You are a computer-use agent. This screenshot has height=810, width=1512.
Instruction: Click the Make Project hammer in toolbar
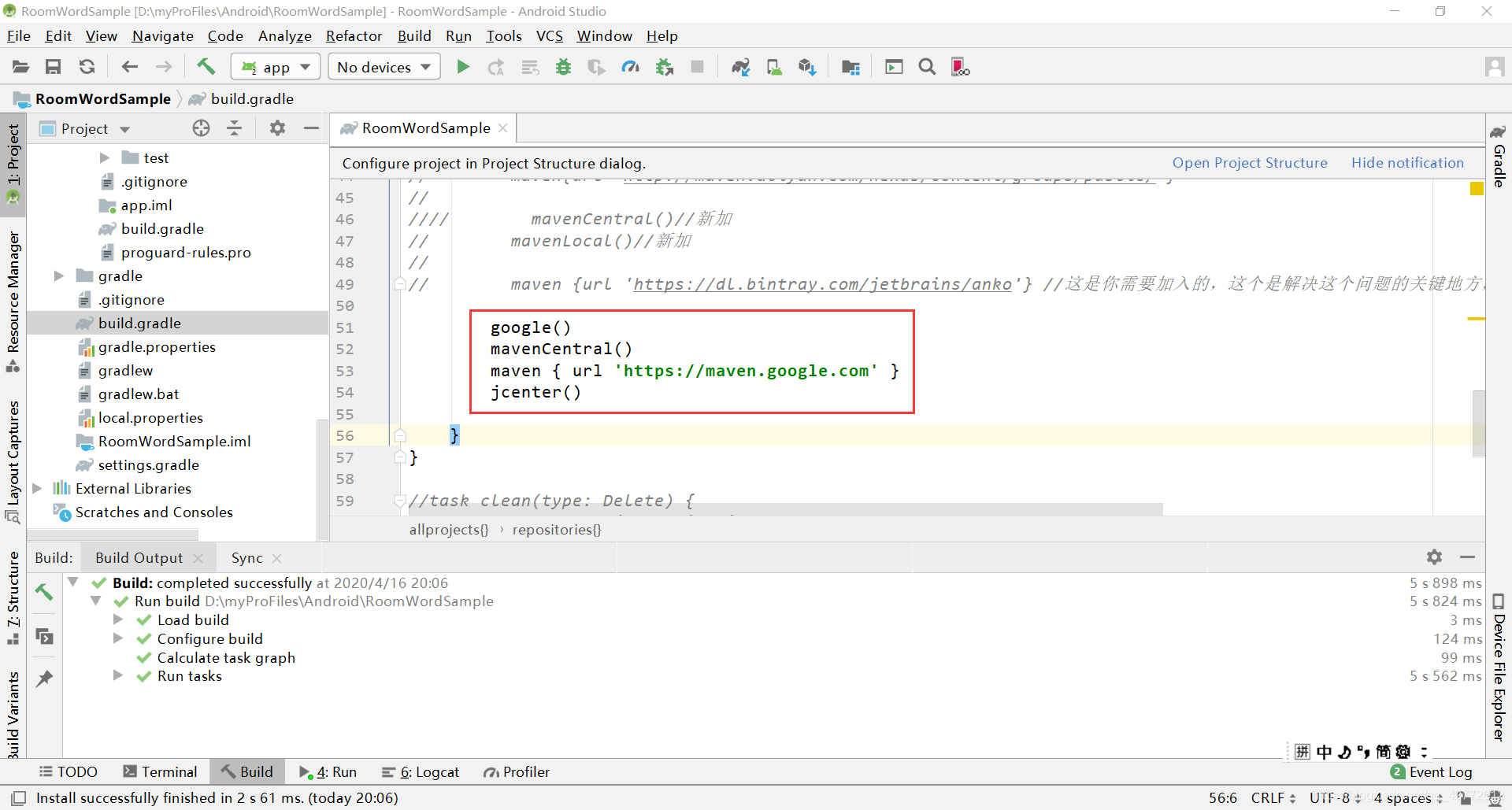pyautogui.click(x=206, y=66)
